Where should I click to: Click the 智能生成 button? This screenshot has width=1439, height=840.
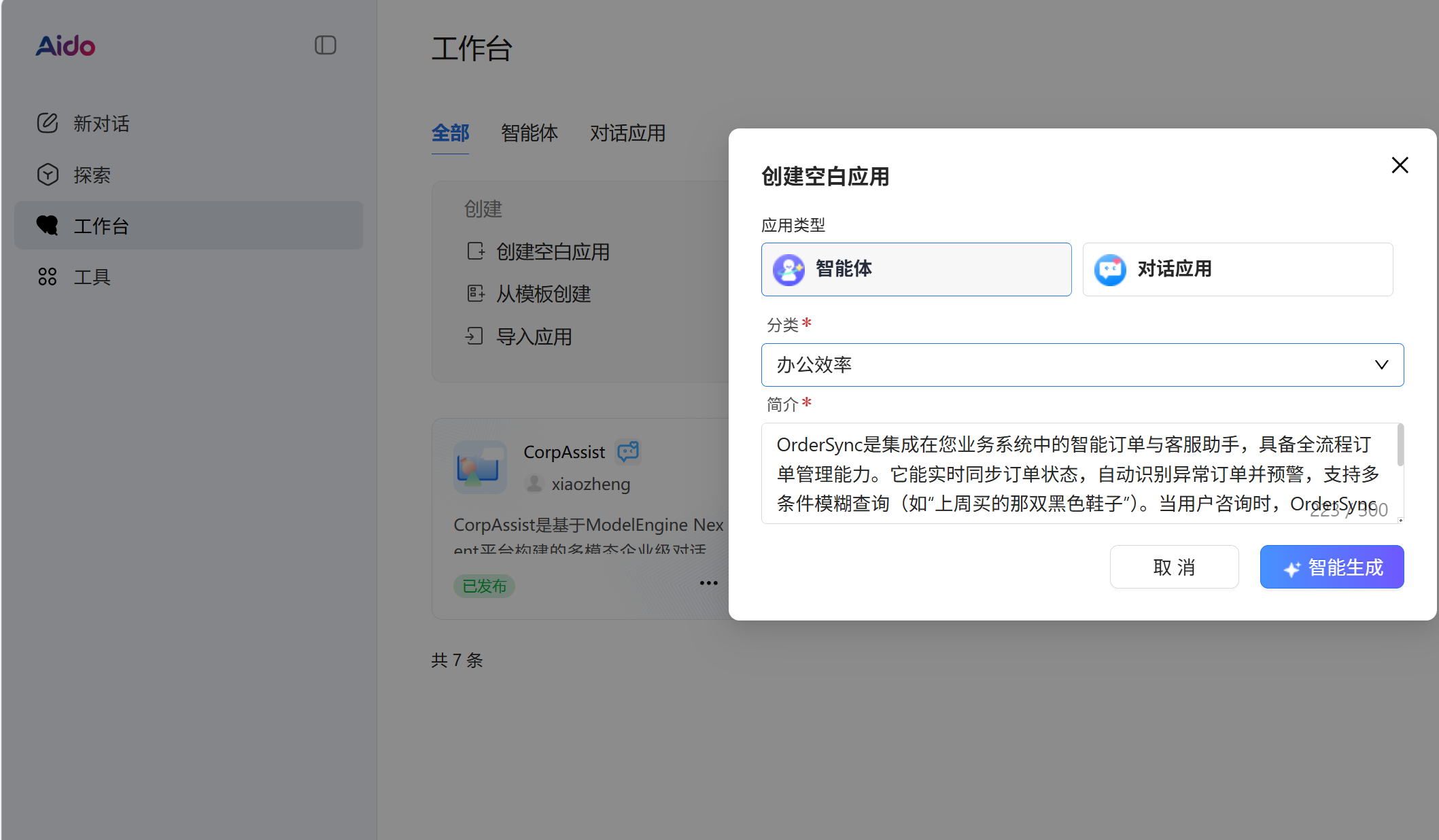pyautogui.click(x=1331, y=567)
